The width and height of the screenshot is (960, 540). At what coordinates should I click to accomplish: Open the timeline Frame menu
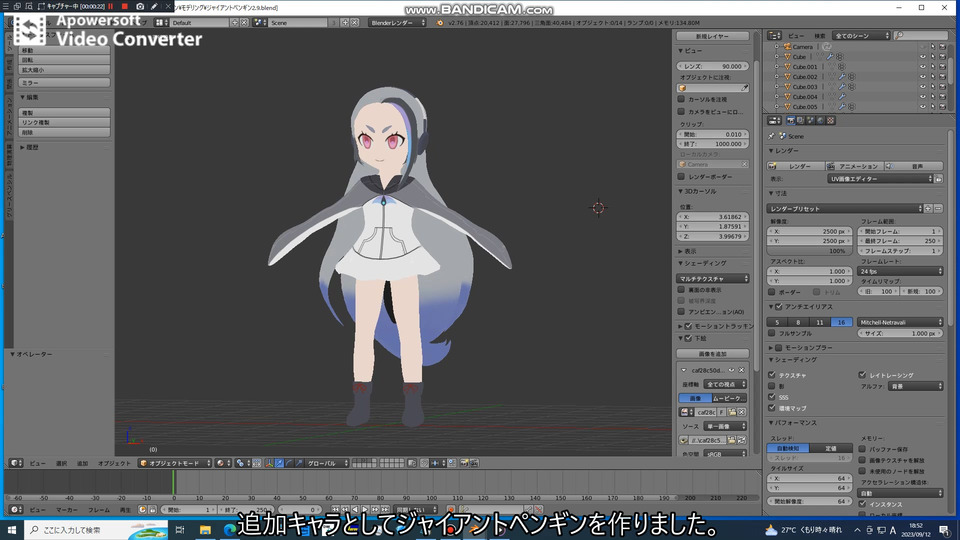[99, 510]
